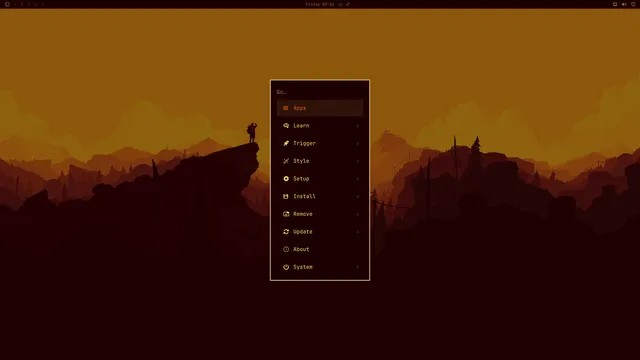Image resolution: width=640 pixels, height=360 pixels.
Task: Expand the Learn submenu chevron
Action: [x=358, y=126]
